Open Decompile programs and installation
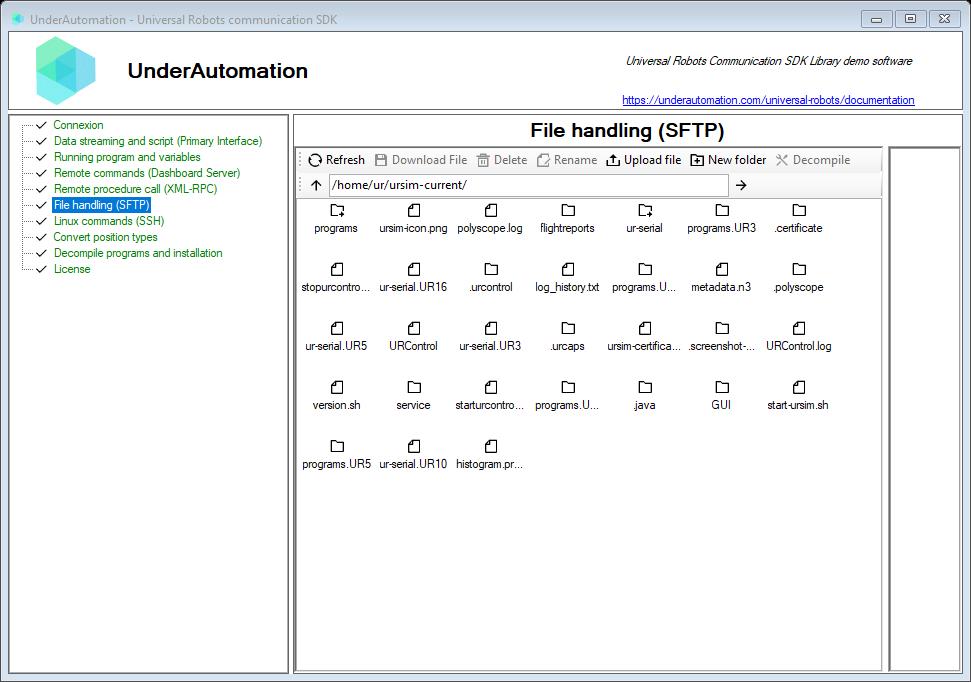 pyautogui.click(x=137, y=253)
